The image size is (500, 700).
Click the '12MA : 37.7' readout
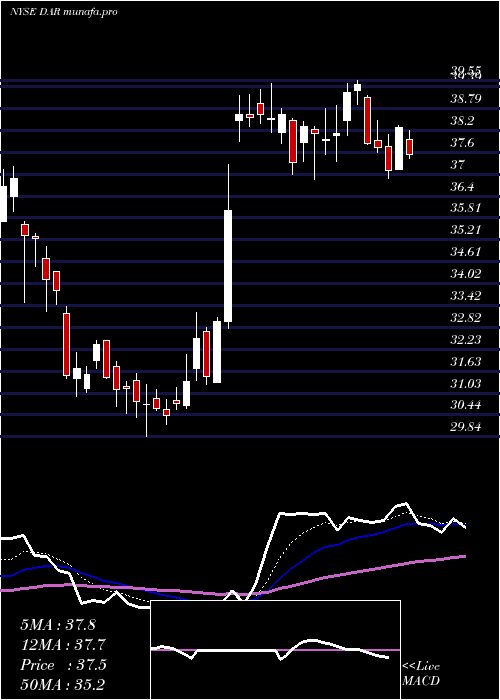(61, 645)
